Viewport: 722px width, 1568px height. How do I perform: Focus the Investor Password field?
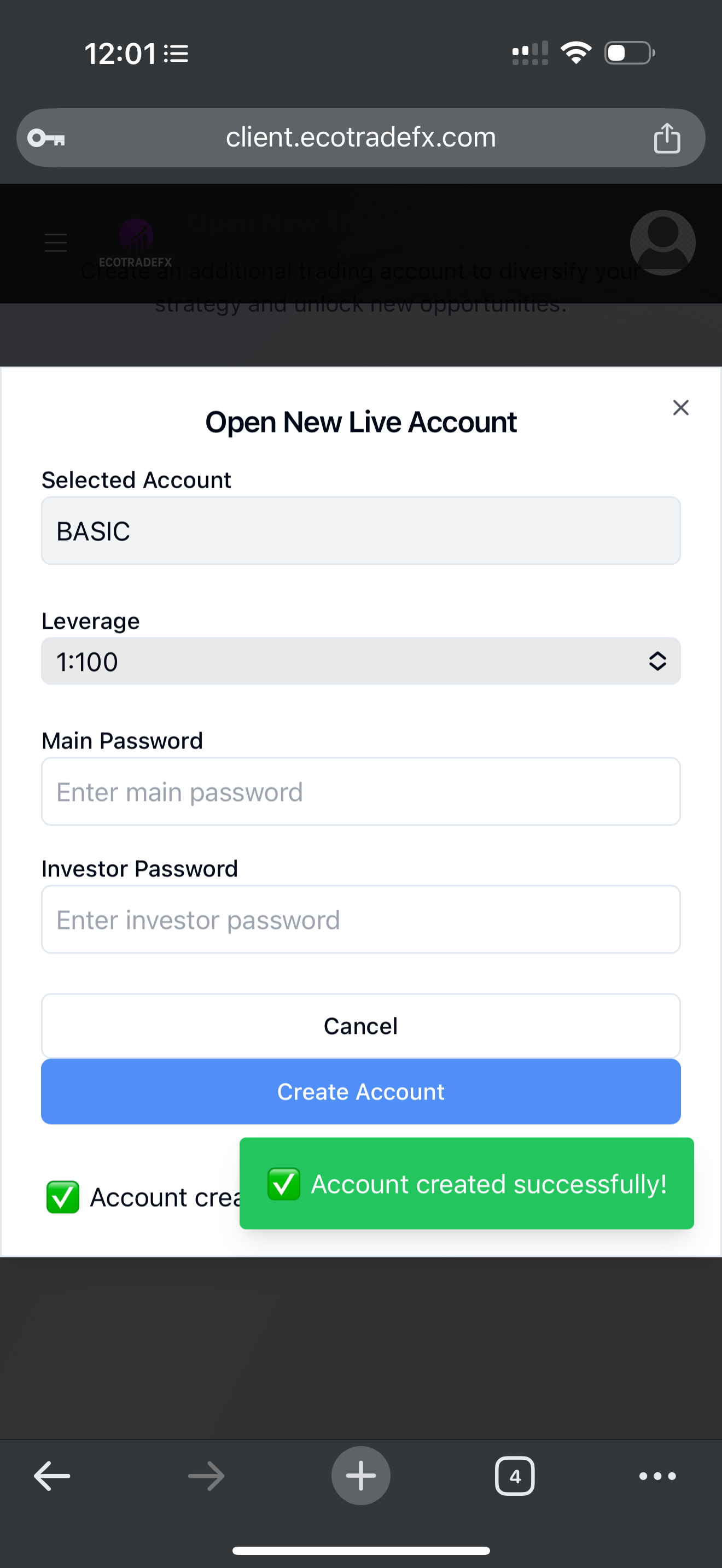360,920
